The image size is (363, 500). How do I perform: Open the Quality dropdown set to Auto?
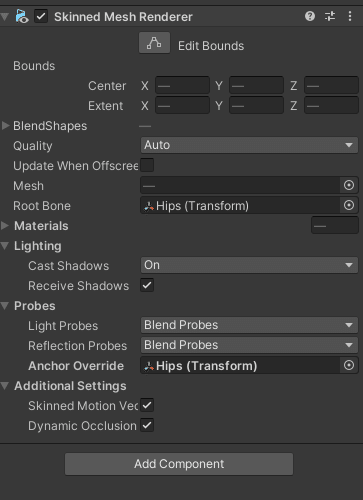click(x=249, y=145)
